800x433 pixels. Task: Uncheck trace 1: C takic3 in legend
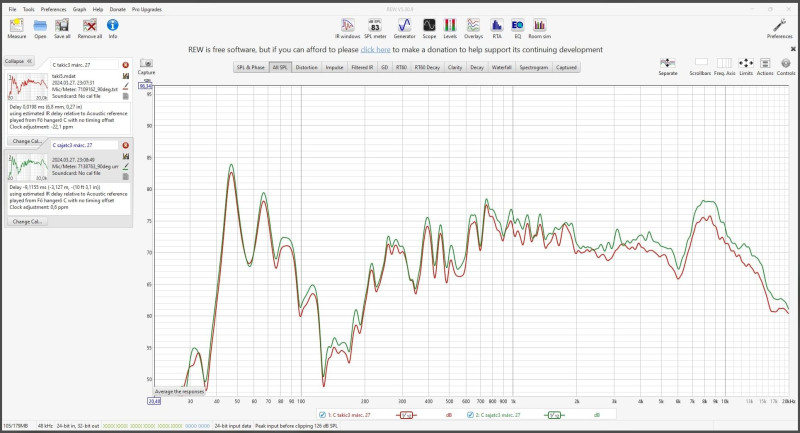point(322,415)
